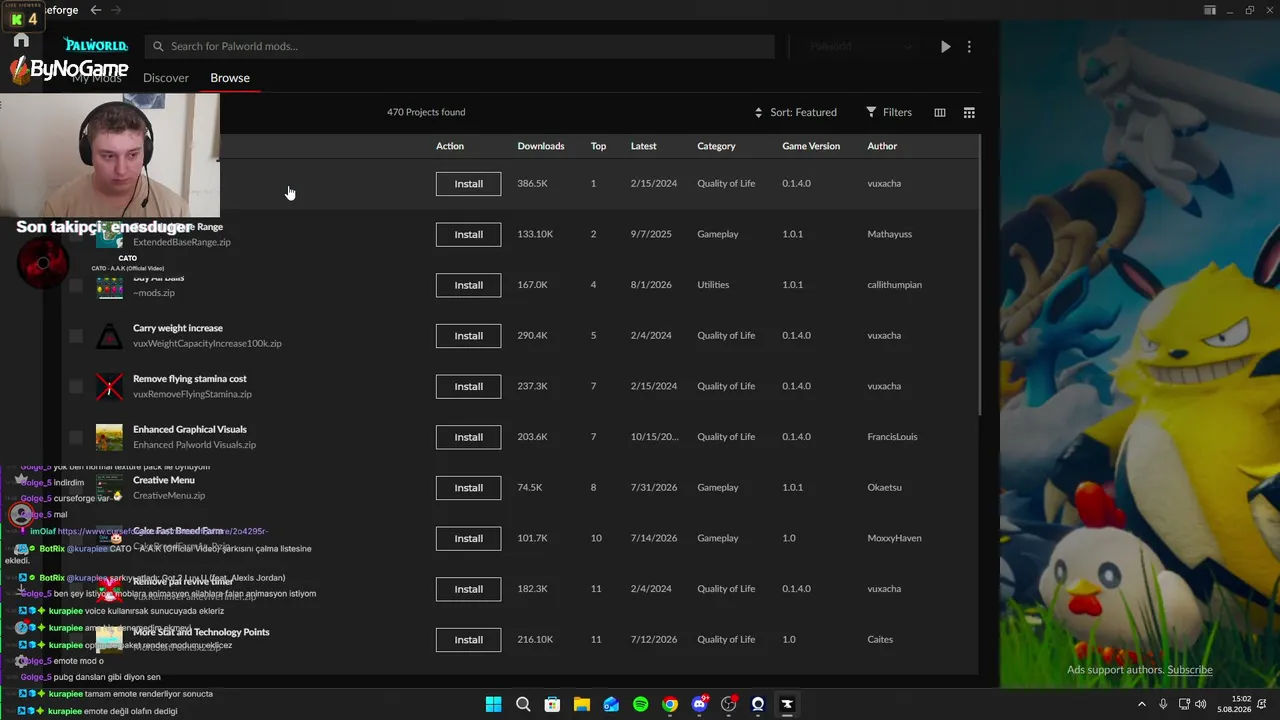Screen dimensions: 1280x720
Task: Tick the checkbox for Enhanced Graphical Visuals
Action: click(76, 437)
